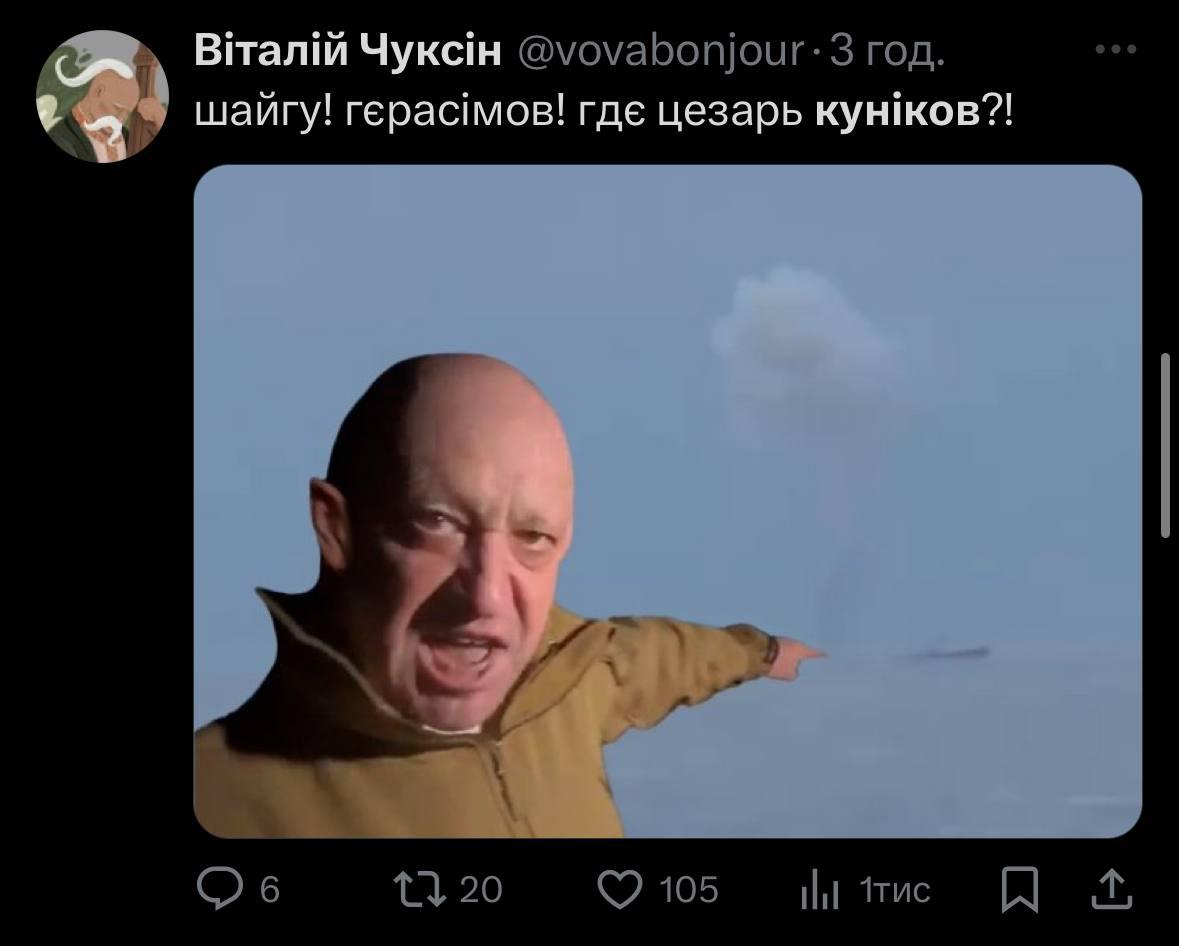The width and height of the screenshot is (1179, 946).
Task: Open the share upload icon
Action: coord(1111,888)
